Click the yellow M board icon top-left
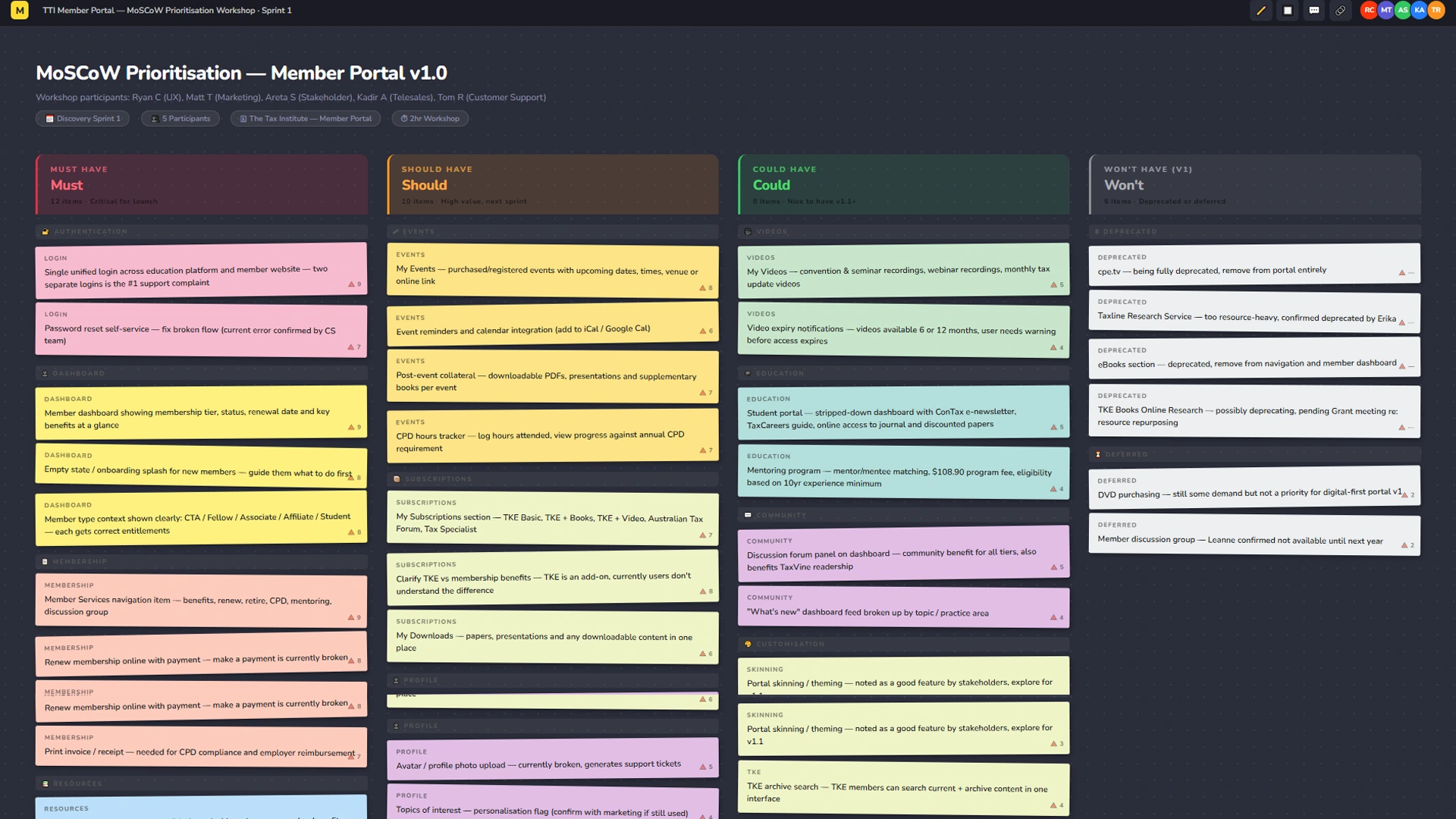 [19, 11]
